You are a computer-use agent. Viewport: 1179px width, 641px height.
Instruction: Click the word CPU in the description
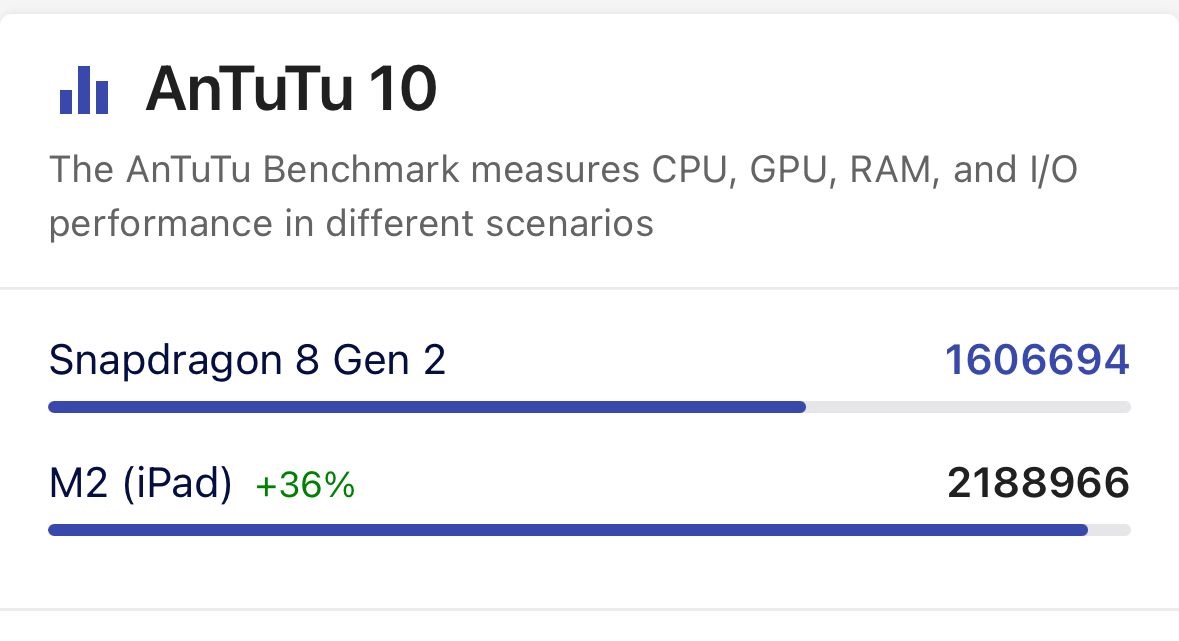[688, 170]
